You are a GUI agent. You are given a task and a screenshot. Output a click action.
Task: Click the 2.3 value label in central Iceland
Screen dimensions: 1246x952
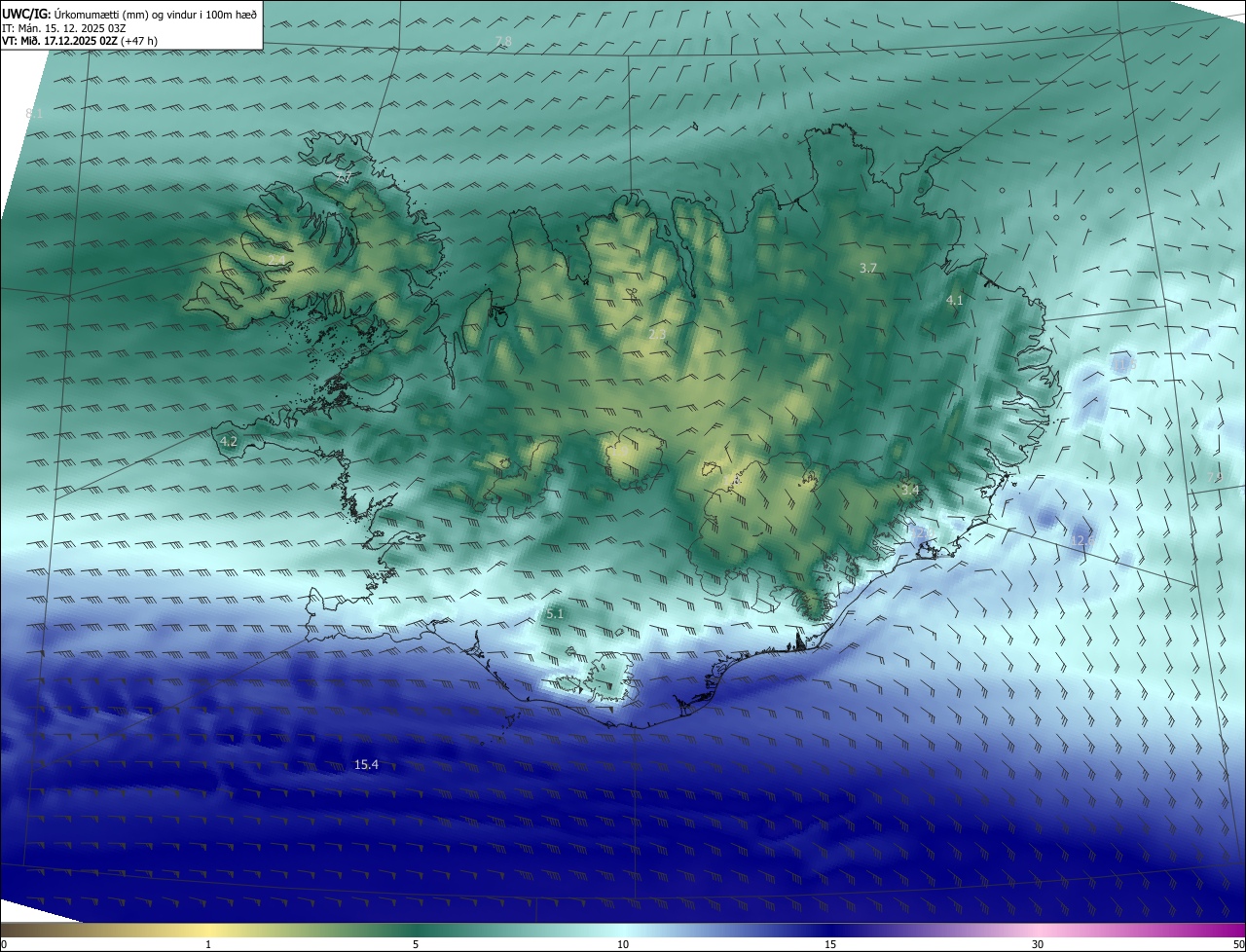point(657,335)
